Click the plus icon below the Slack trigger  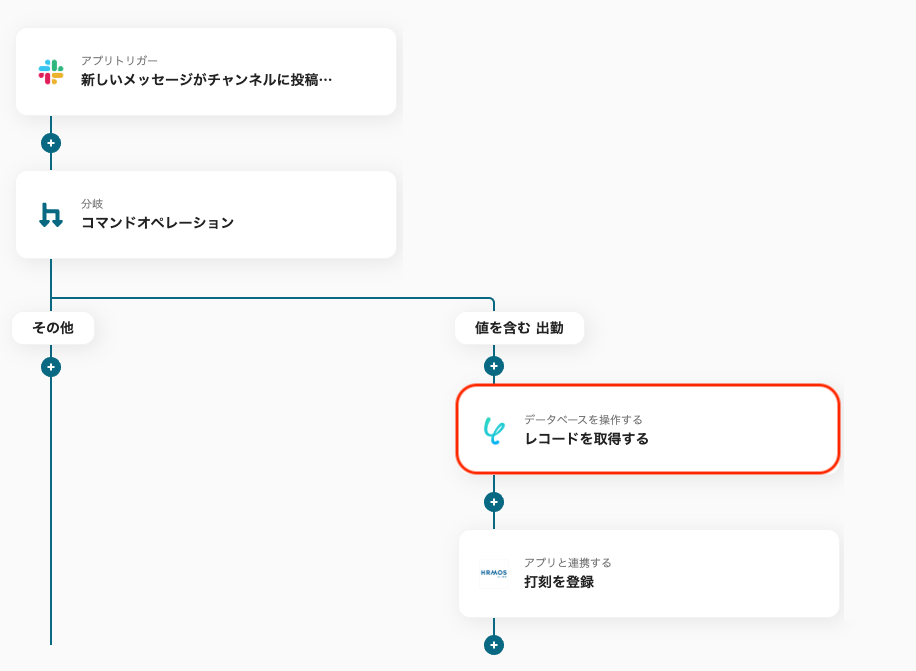50,143
